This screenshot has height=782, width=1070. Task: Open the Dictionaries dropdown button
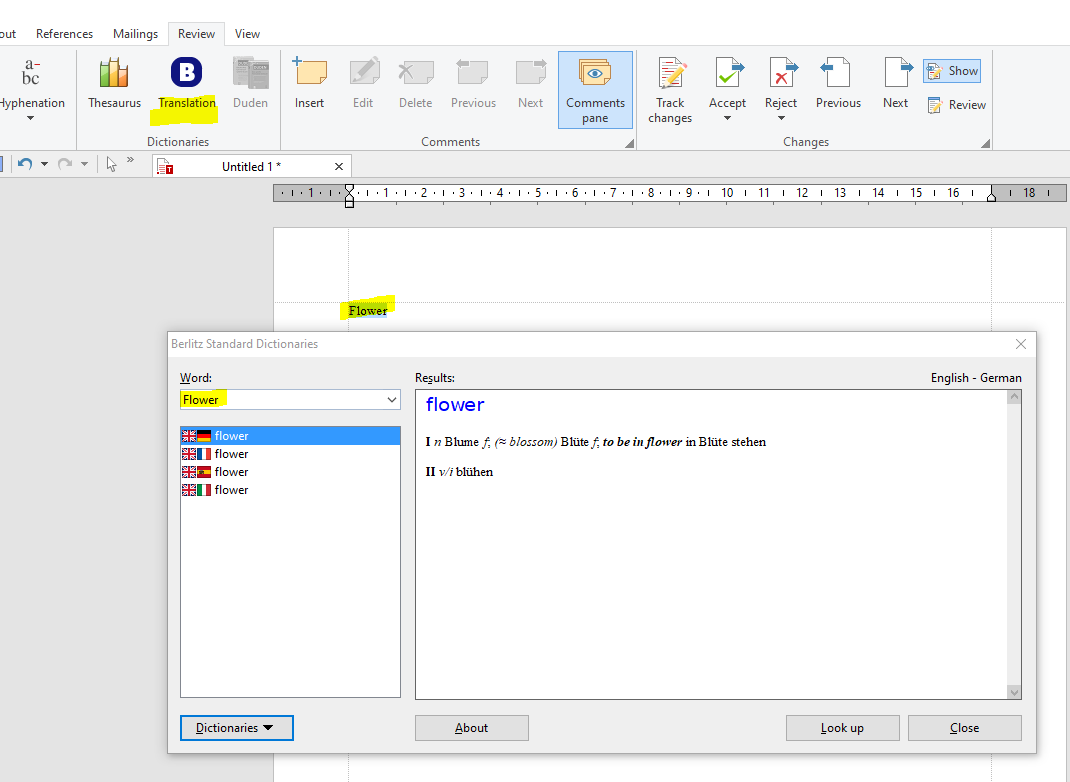coord(236,728)
